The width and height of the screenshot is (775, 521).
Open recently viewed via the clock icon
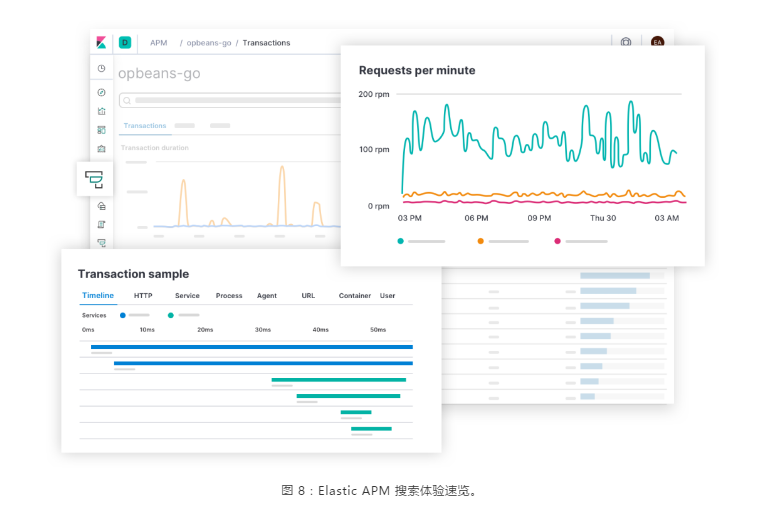pos(101,68)
